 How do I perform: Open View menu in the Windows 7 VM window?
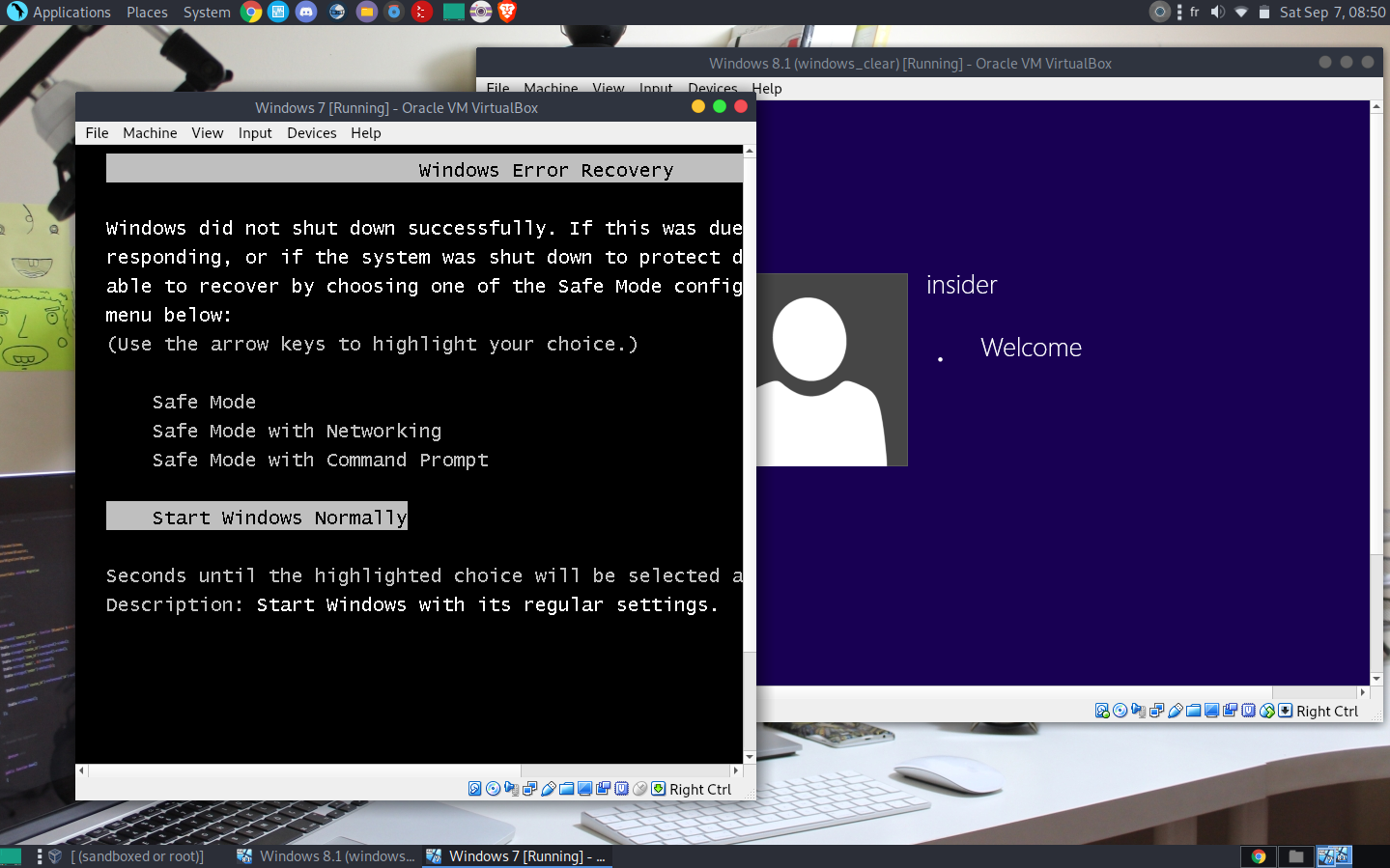pyautogui.click(x=207, y=133)
